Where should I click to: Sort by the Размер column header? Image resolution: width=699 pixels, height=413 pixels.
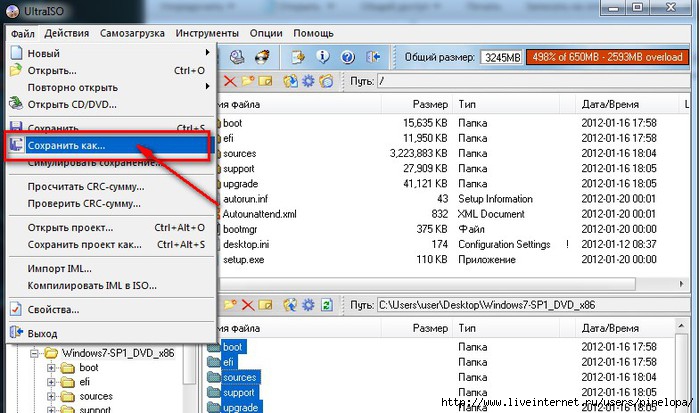[x=428, y=104]
